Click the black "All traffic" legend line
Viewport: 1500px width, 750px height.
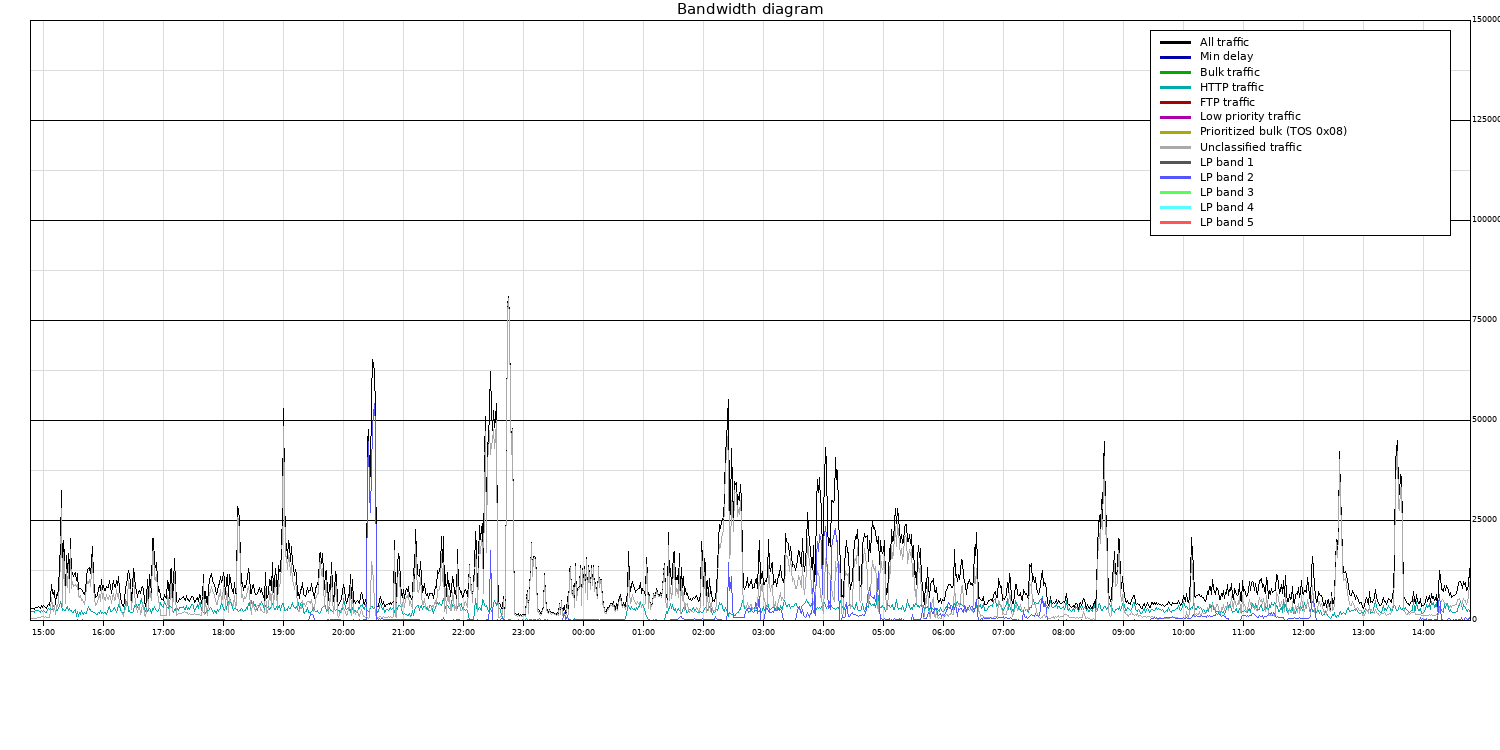(1175, 43)
